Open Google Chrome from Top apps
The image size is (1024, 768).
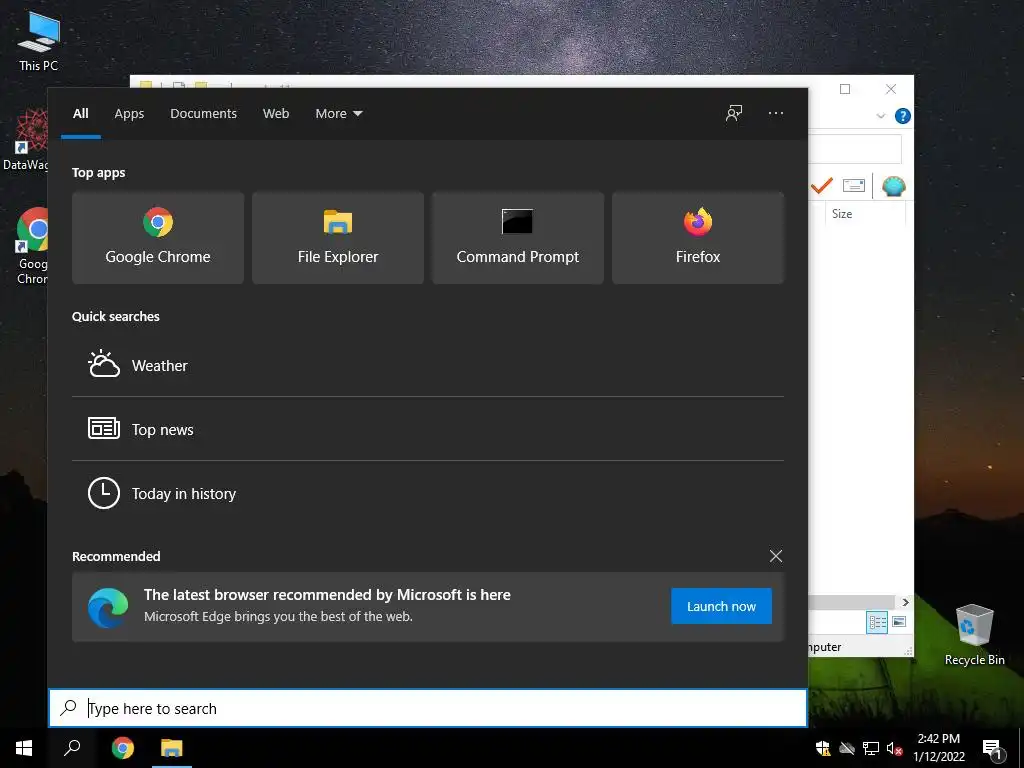157,238
